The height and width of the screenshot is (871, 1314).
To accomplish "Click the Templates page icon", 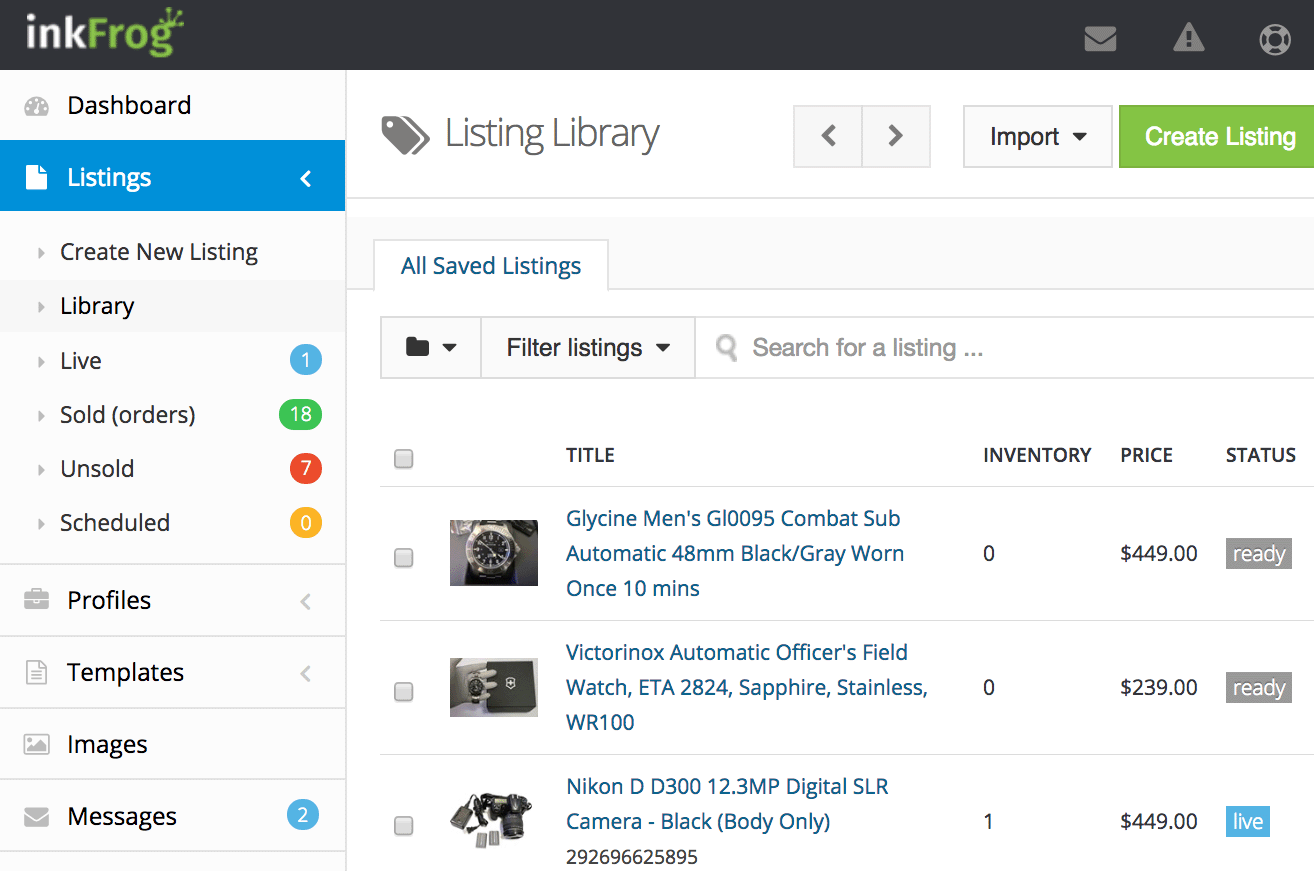I will point(36,672).
